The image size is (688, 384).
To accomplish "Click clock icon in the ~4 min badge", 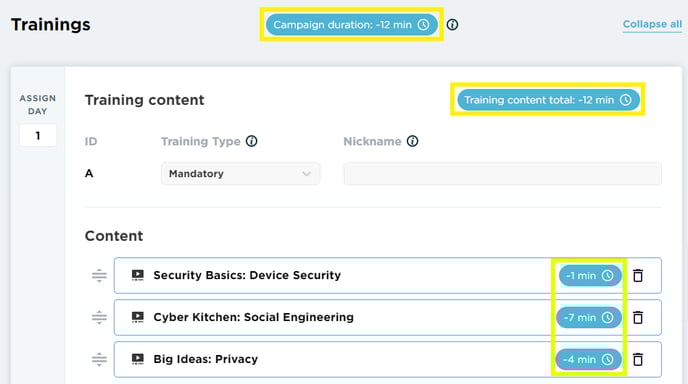I will [608, 359].
